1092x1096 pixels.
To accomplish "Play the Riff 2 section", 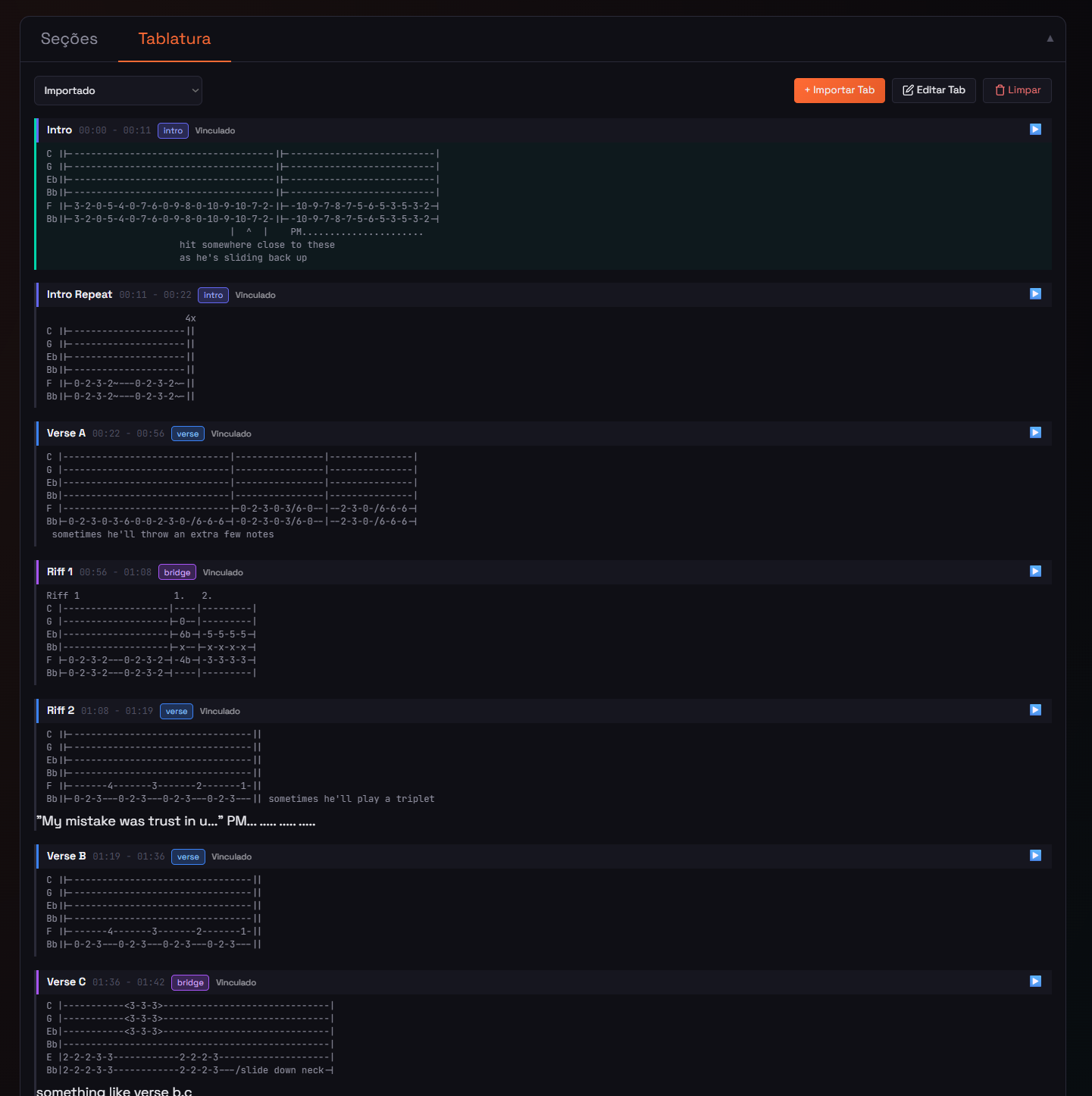I will 1035,710.
